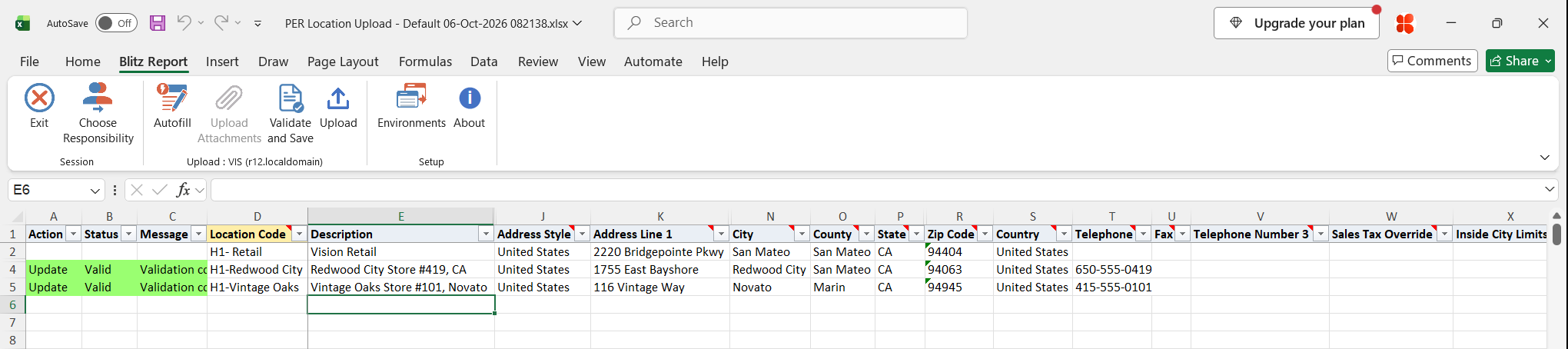The height and width of the screenshot is (349, 1568).
Task: Click the scroll up arrow
Action: click(x=1556, y=216)
